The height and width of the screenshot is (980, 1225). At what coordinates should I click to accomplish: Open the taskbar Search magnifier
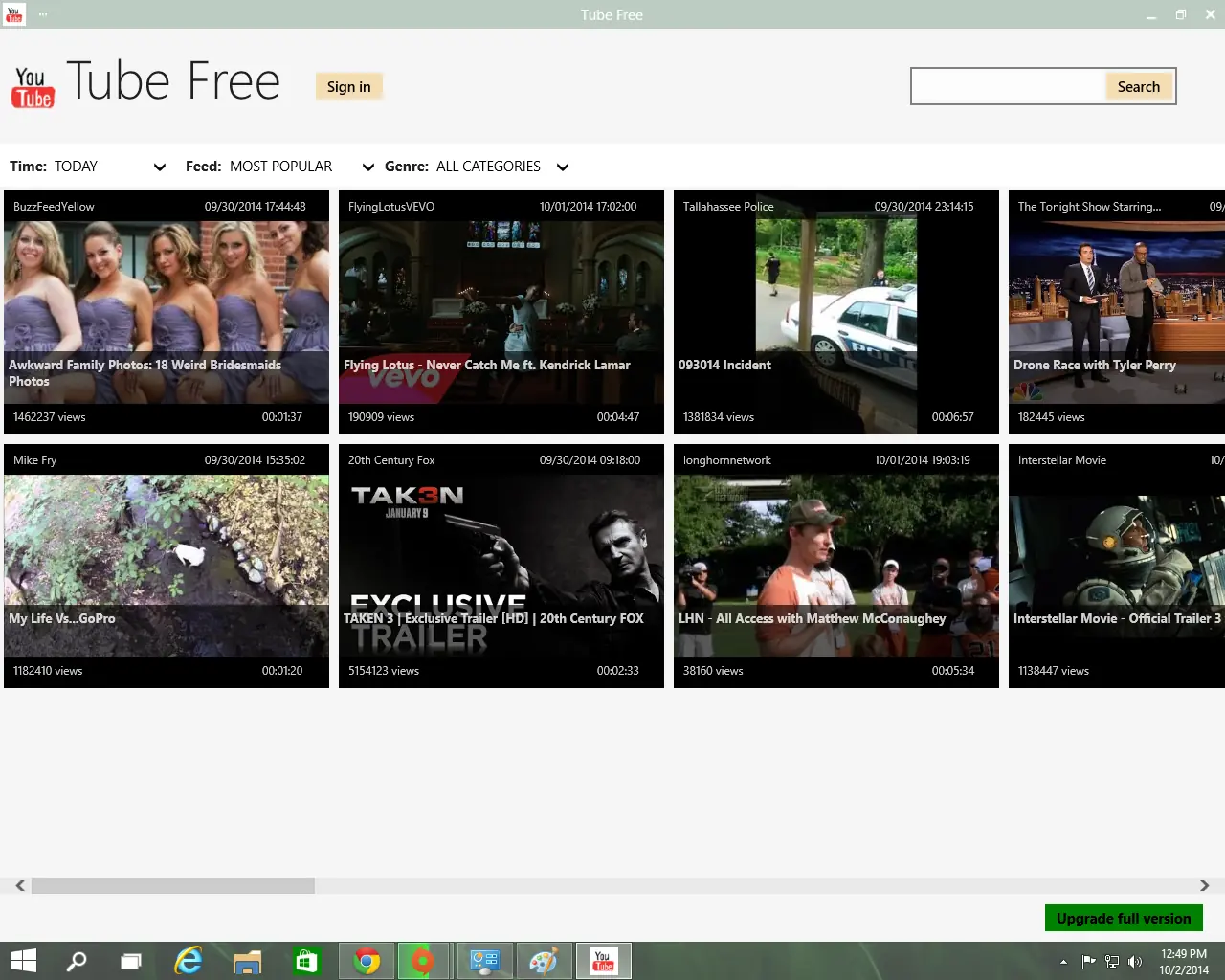(x=76, y=961)
